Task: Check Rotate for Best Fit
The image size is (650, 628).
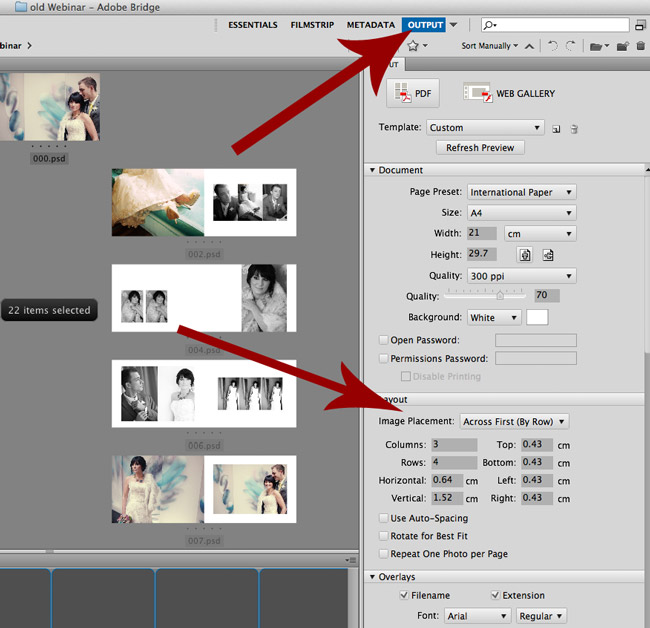Action: (383, 536)
